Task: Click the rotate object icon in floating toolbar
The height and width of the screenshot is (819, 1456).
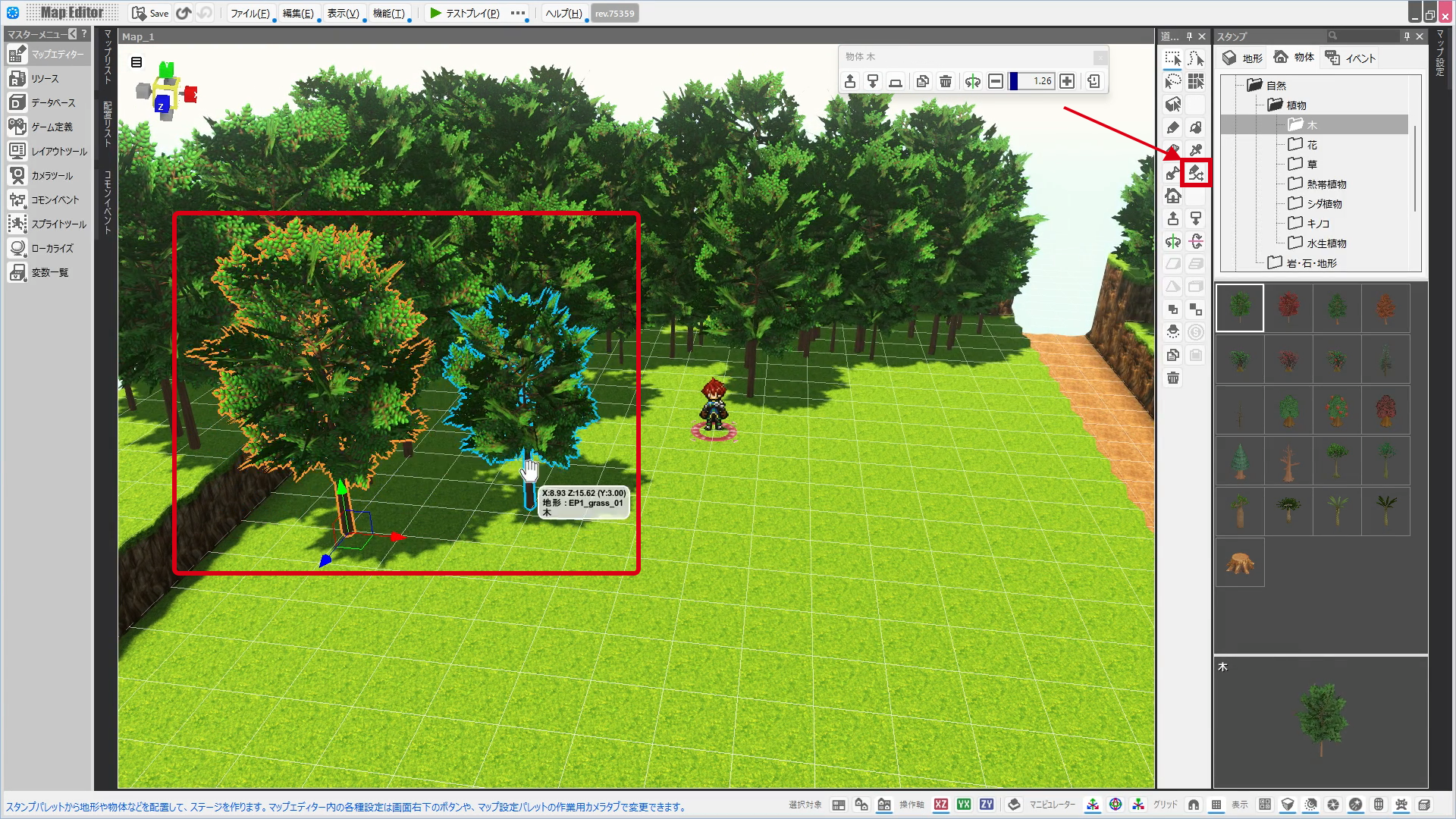Action: point(972,81)
